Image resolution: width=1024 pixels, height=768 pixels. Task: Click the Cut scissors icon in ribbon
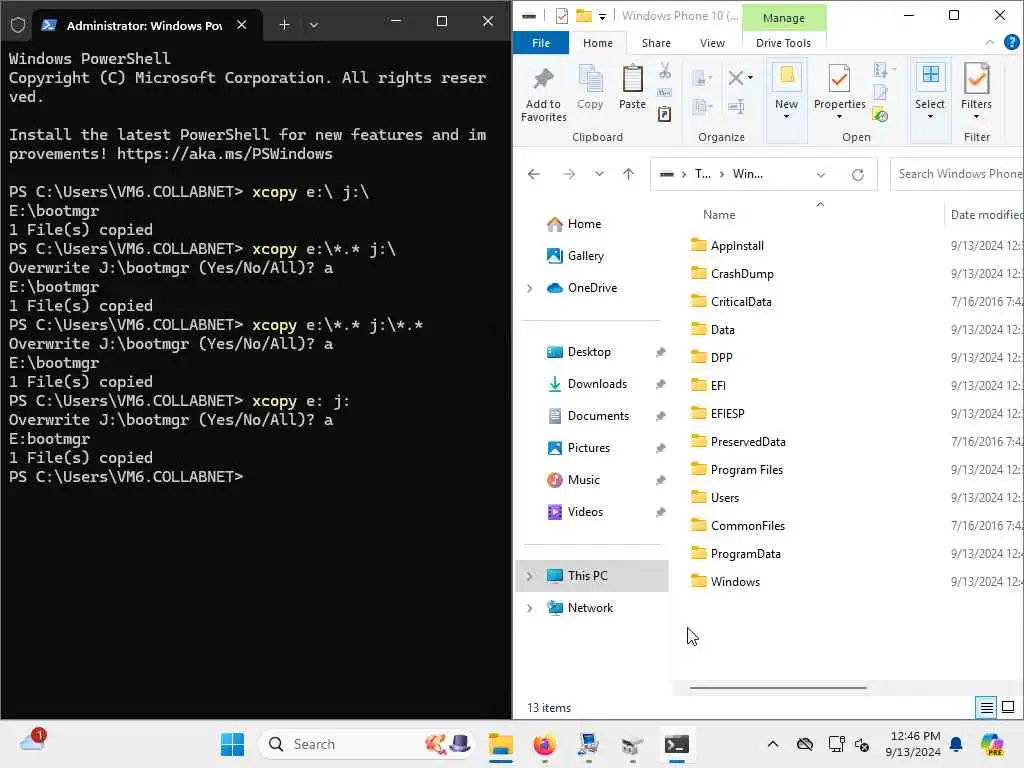point(665,71)
